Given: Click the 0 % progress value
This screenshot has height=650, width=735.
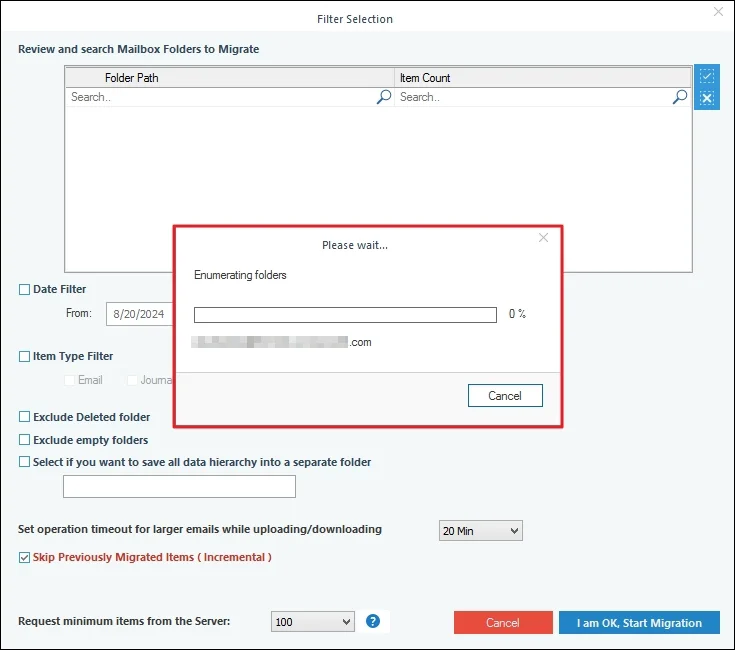Looking at the screenshot, I should [x=517, y=314].
